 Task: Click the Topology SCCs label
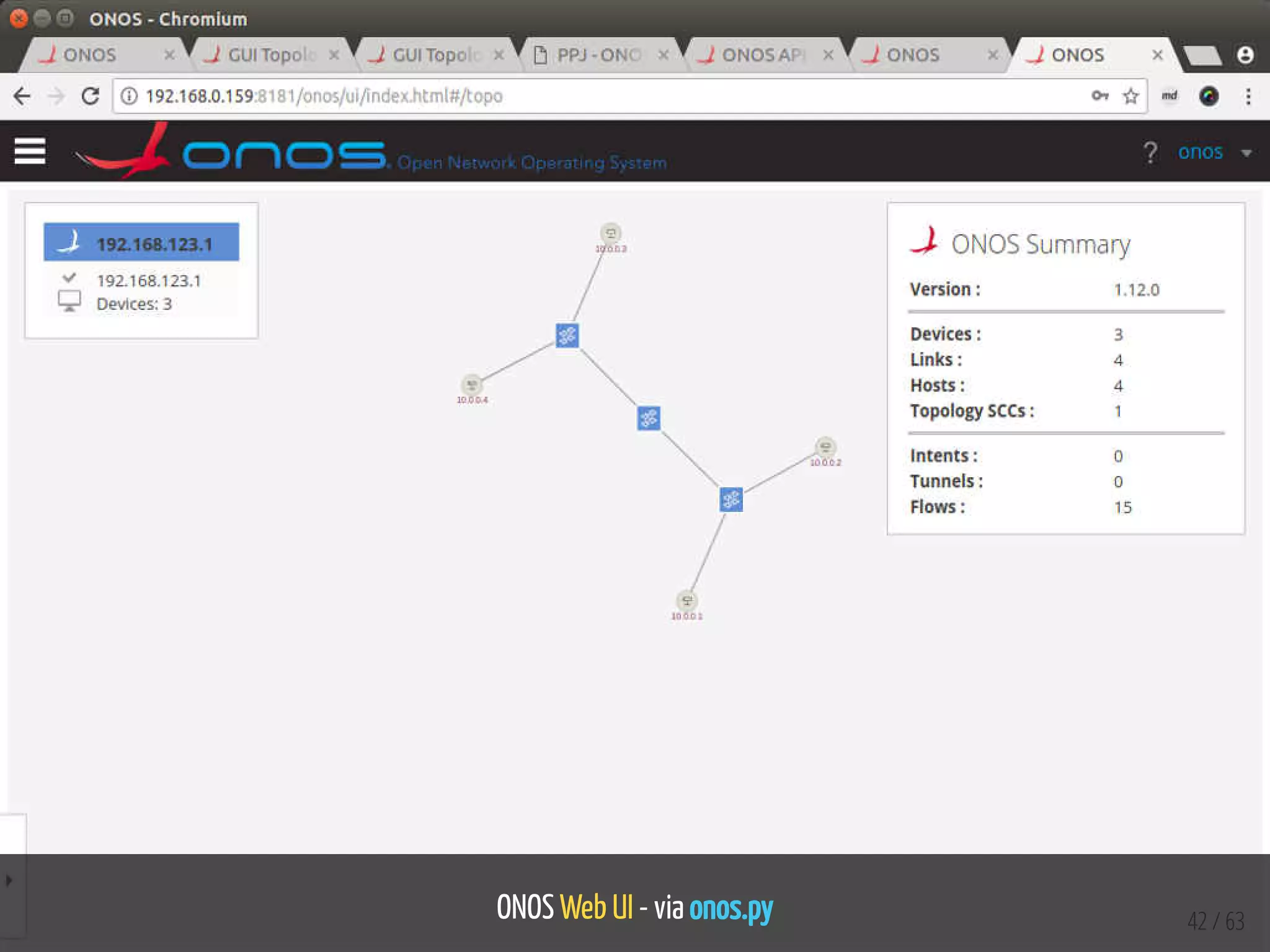tap(972, 411)
